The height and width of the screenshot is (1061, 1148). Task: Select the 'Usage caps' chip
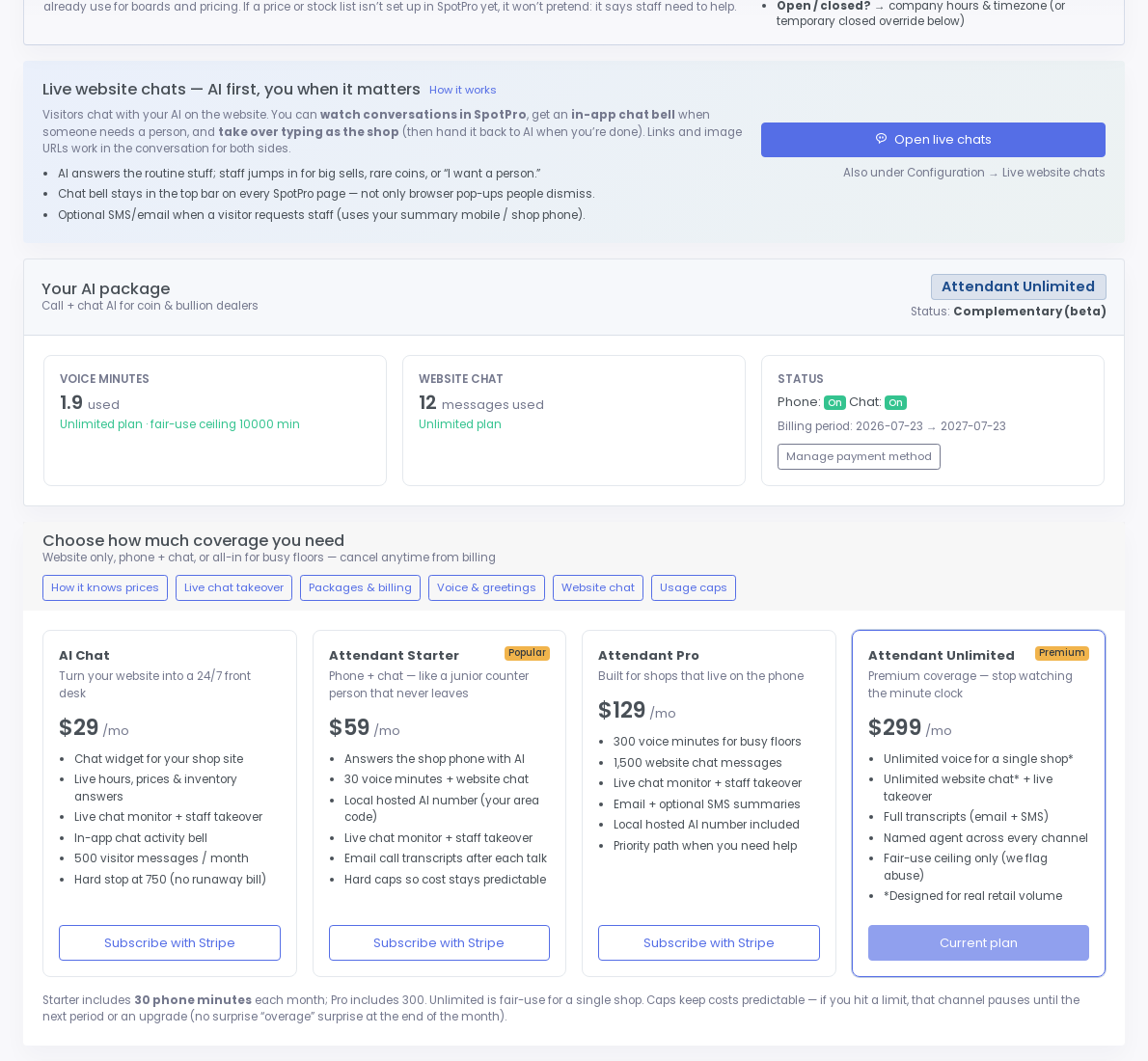[694, 588]
